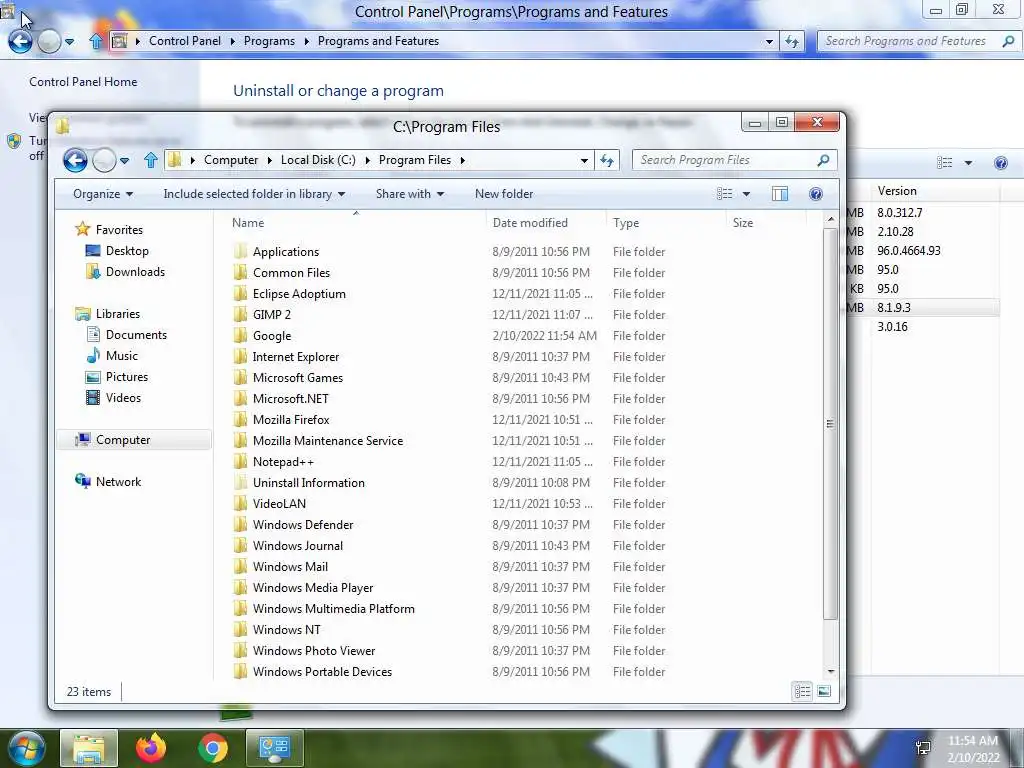
Task: Select Common Files folder
Action: (291, 272)
